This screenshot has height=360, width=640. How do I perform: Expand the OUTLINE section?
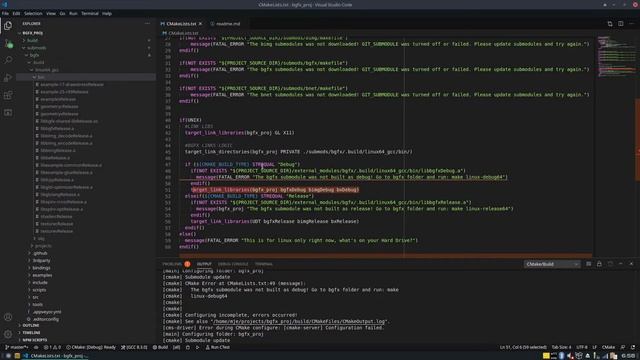pos(86,325)
